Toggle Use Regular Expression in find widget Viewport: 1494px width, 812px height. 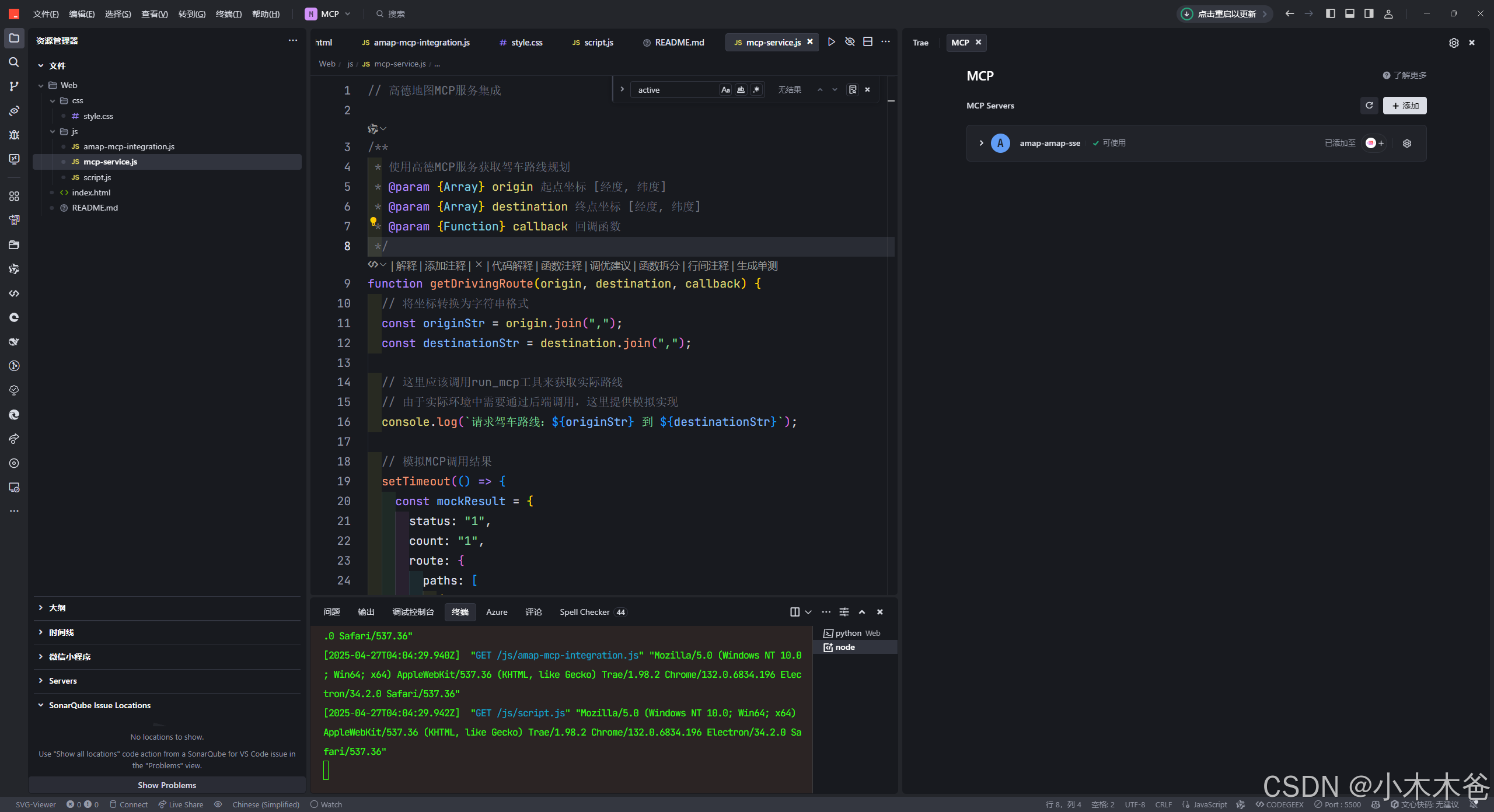point(756,90)
